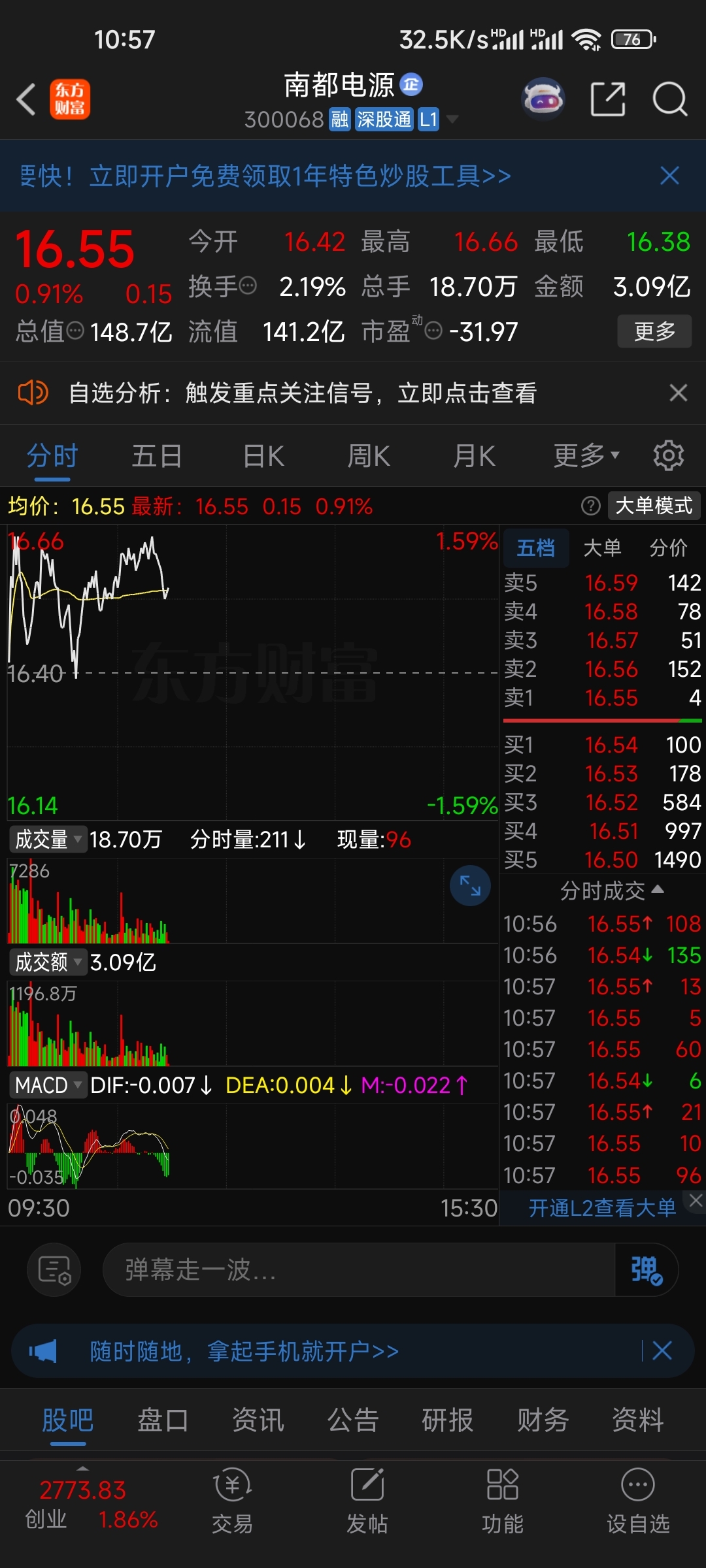The width and height of the screenshot is (706, 1568).
Task: Tap the 市盈 info circle icon
Action: pyautogui.click(x=433, y=331)
